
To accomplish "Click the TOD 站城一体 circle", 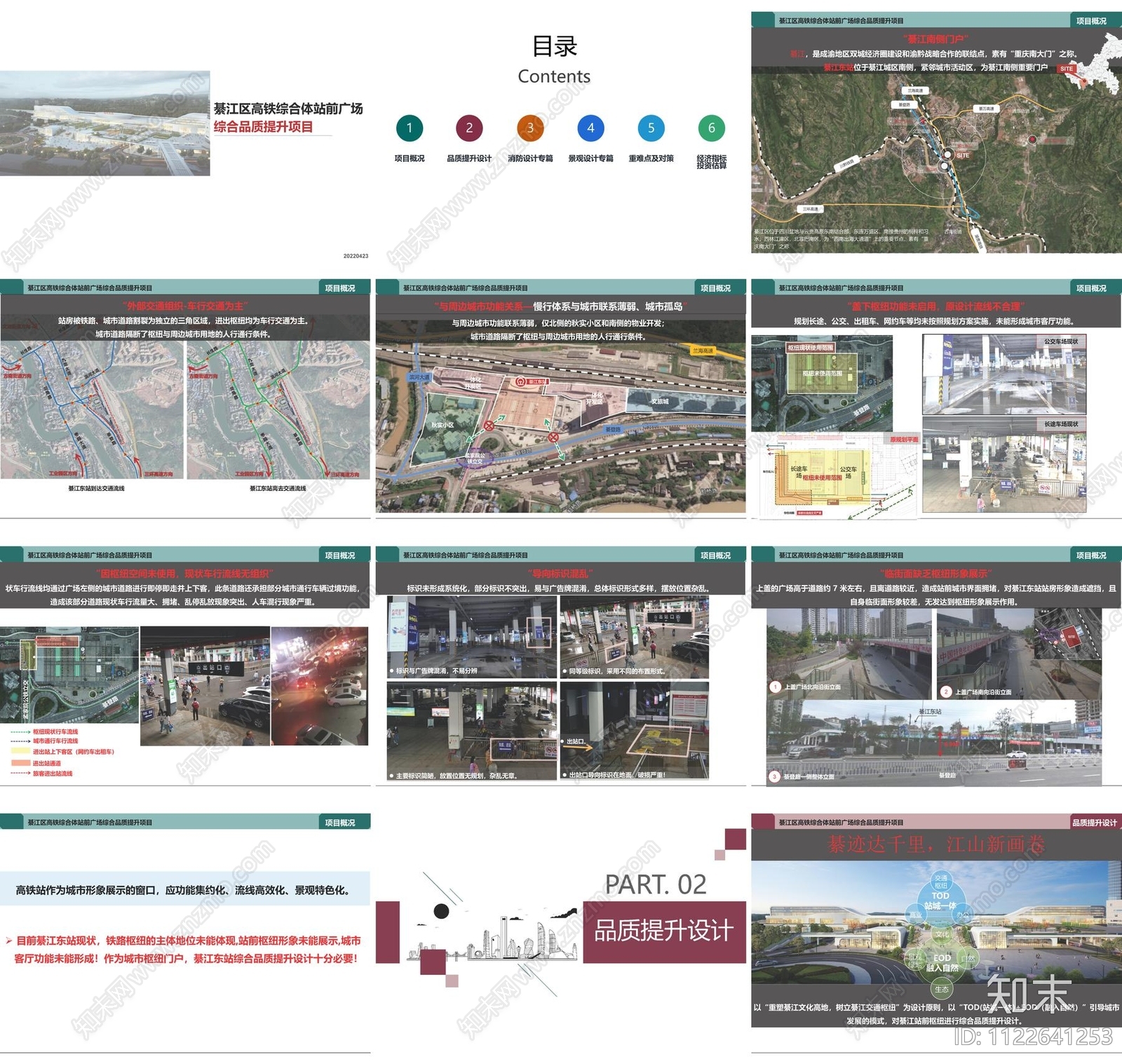I will (940, 901).
